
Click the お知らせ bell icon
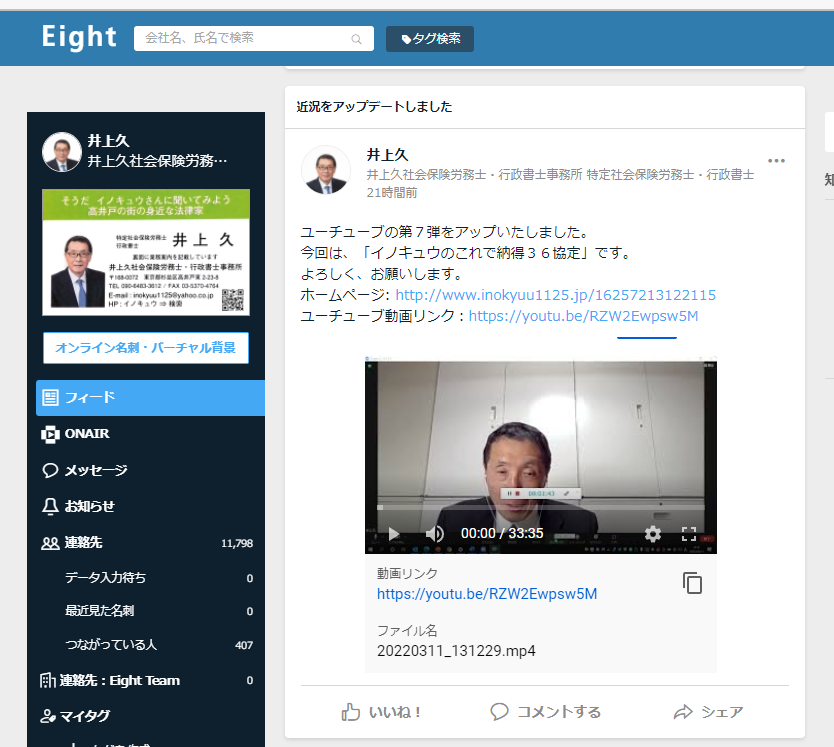[50, 507]
